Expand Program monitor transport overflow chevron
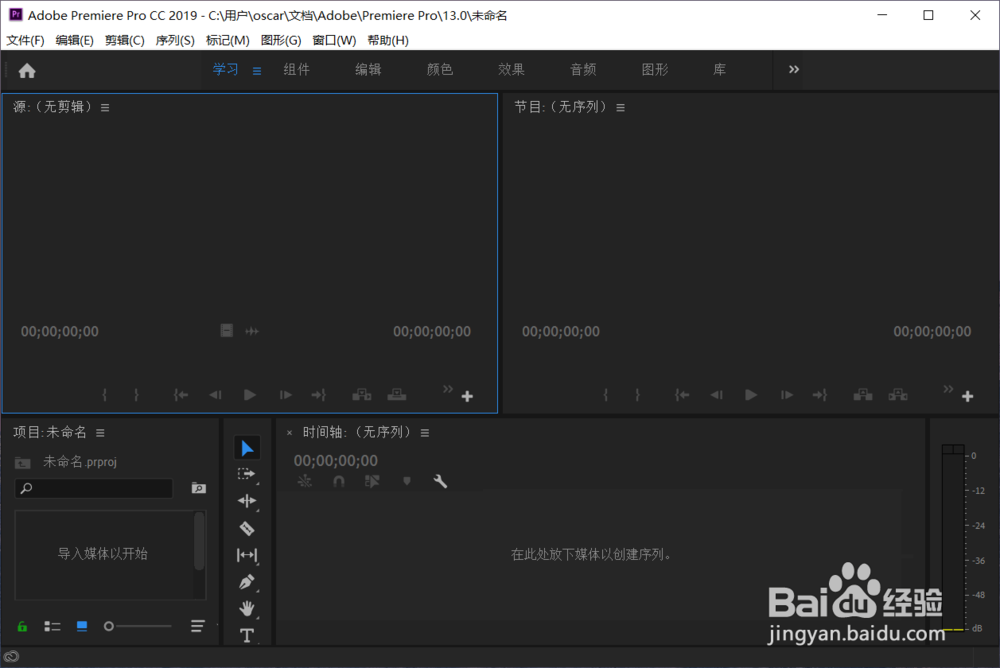Image resolution: width=1000 pixels, height=668 pixels. (948, 389)
